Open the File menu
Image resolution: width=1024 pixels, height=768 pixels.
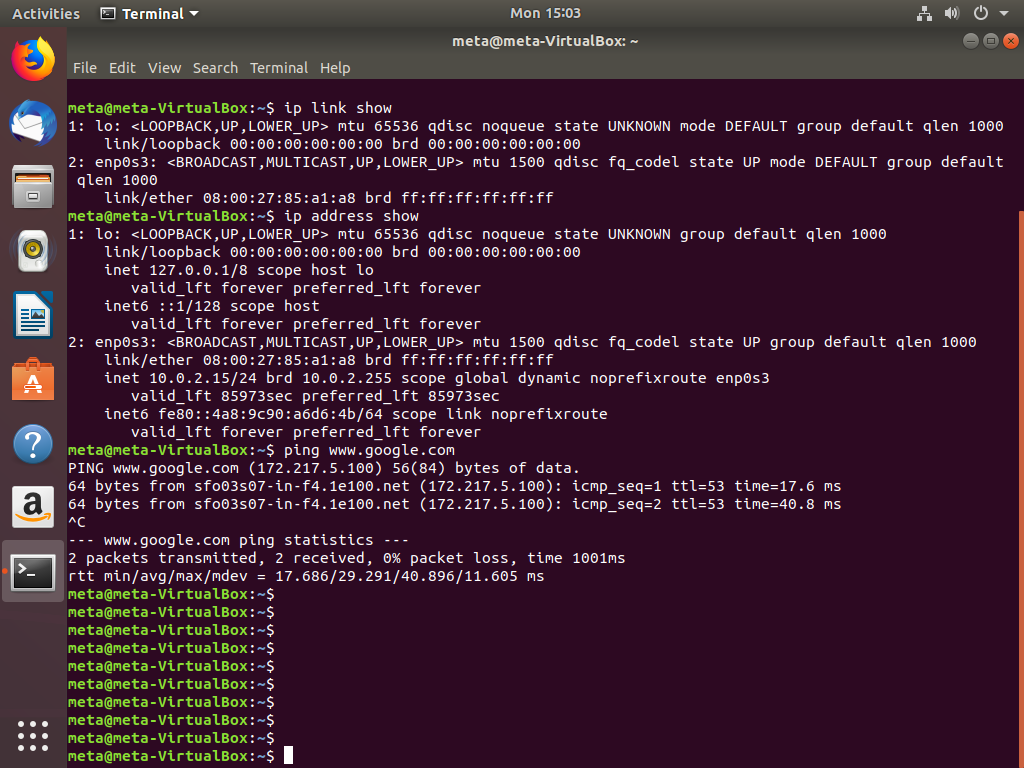click(85, 68)
